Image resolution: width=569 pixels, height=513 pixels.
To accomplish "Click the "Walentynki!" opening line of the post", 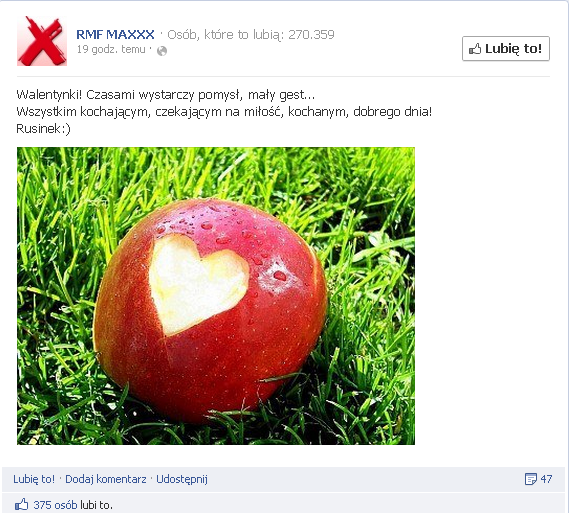I will (166, 95).
